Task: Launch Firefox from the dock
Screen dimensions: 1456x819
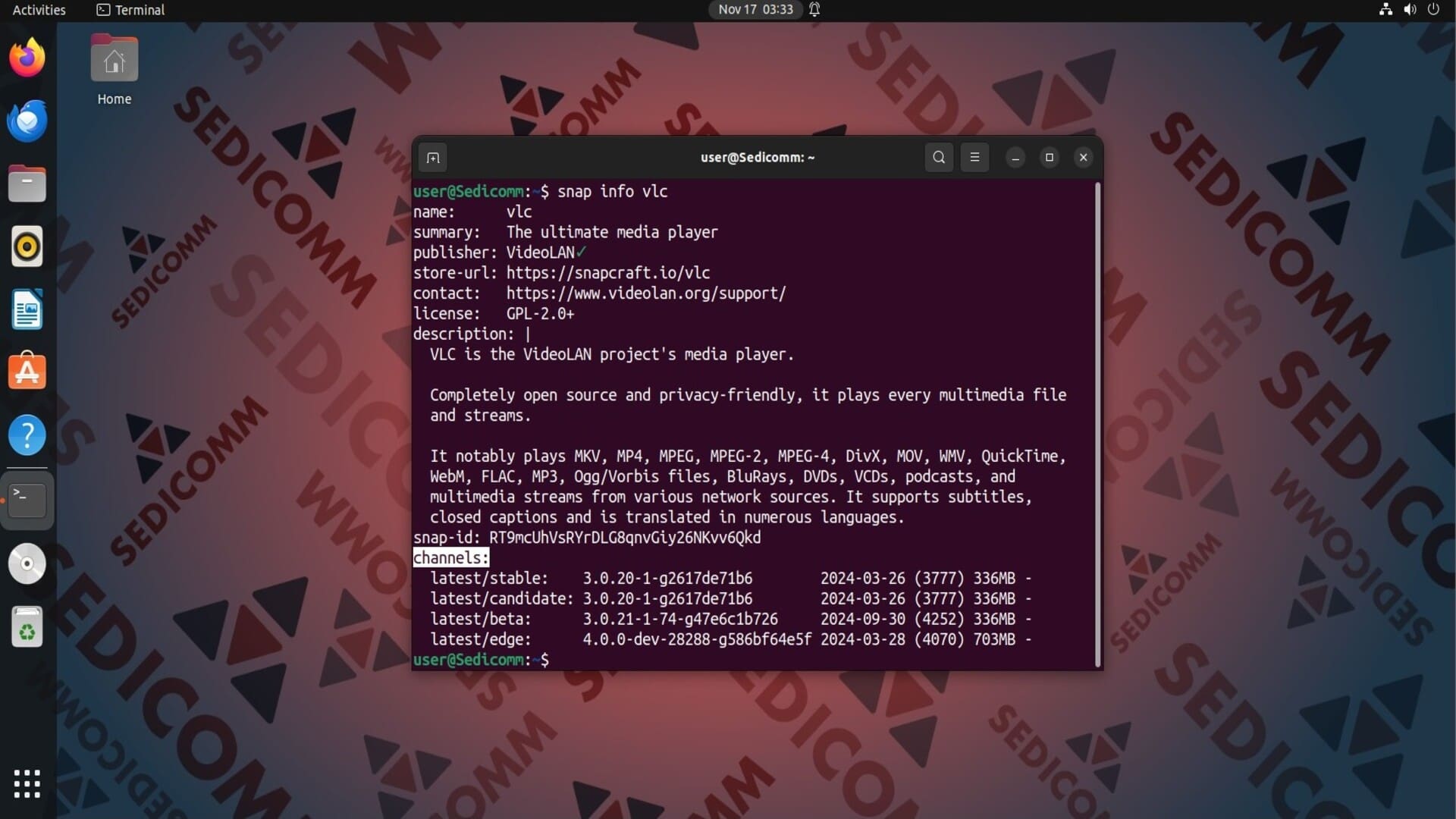Action: [27, 58]
